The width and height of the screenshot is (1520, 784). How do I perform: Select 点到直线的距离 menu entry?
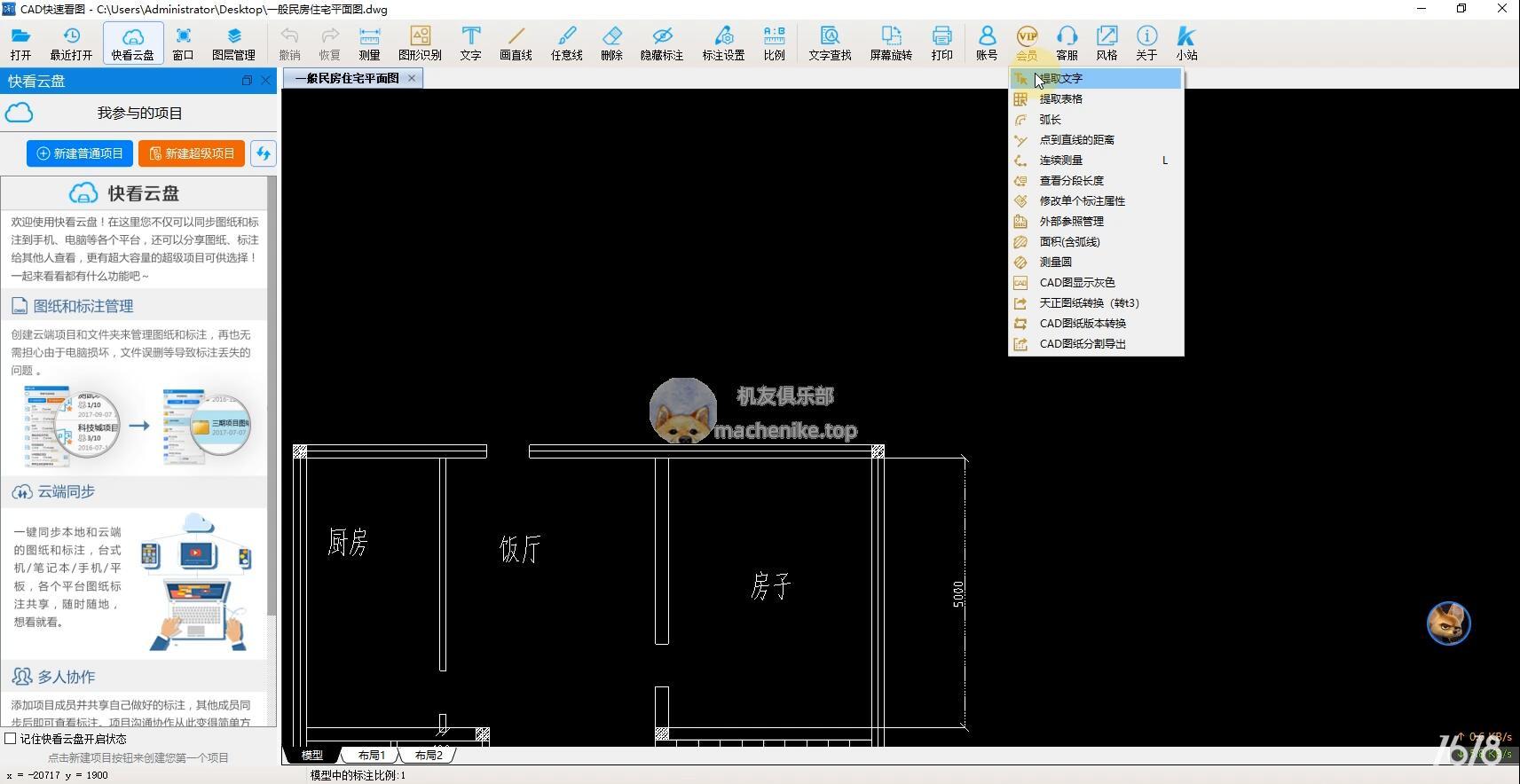pos(1096,140)
